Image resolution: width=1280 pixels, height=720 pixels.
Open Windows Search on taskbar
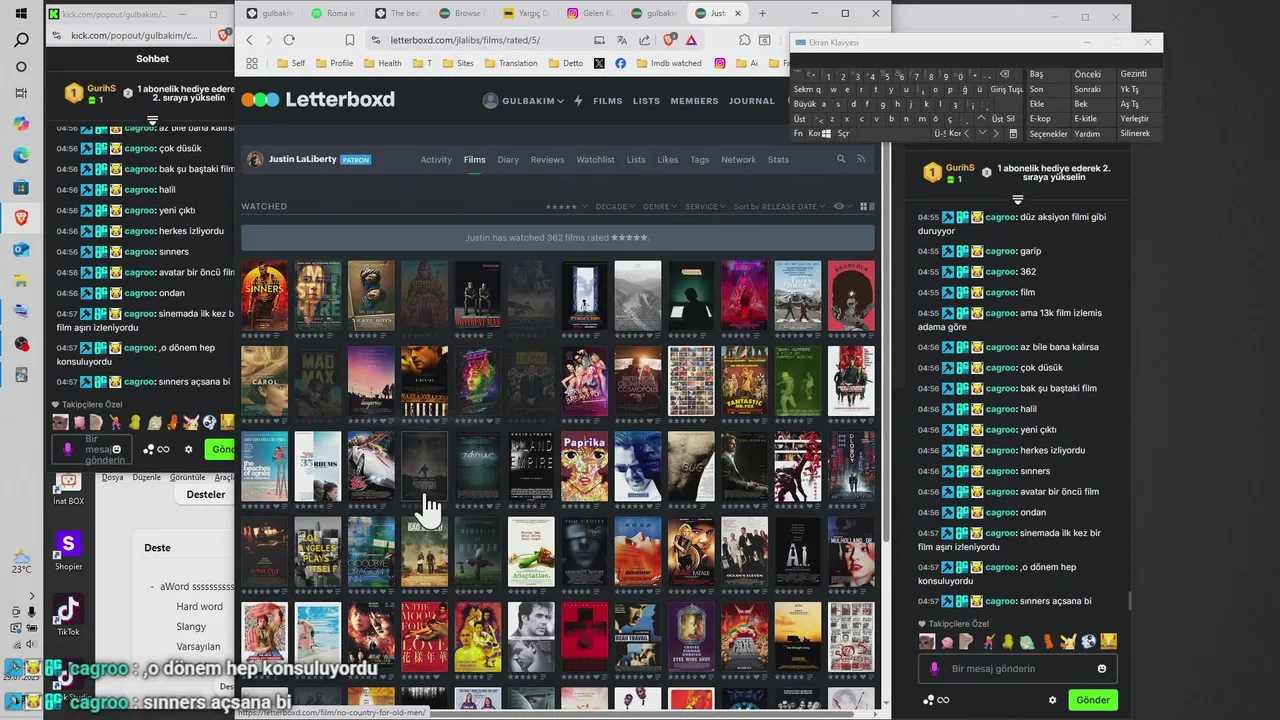coord(21,40)
